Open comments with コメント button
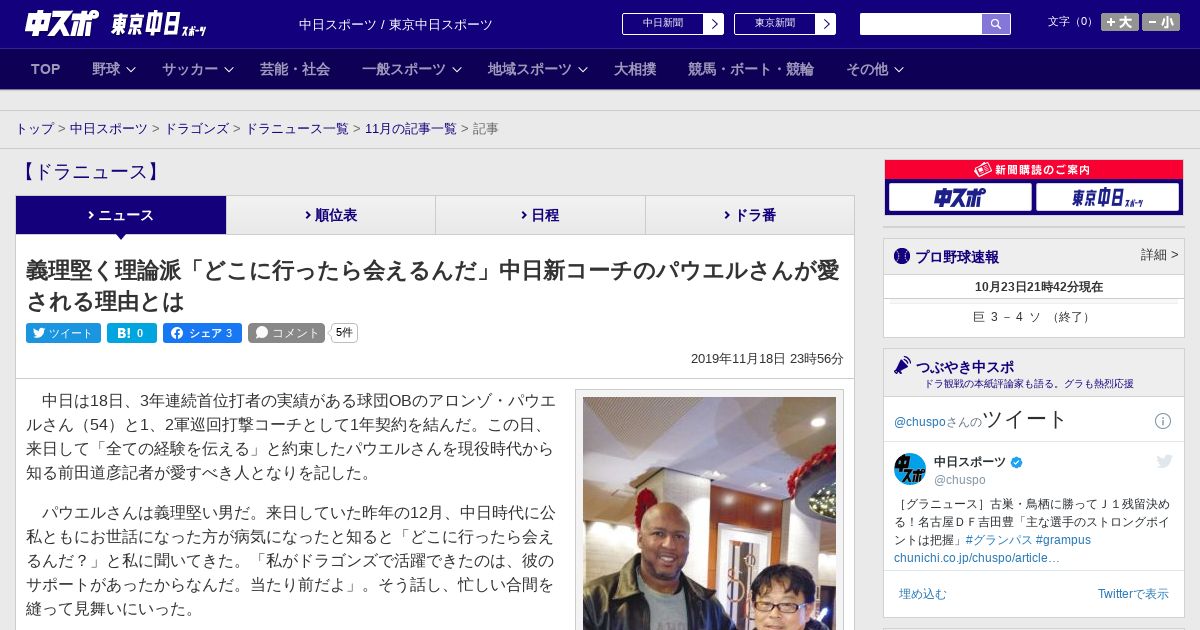Viewport: 1200px width, 630px height. [x=286, y=333]
